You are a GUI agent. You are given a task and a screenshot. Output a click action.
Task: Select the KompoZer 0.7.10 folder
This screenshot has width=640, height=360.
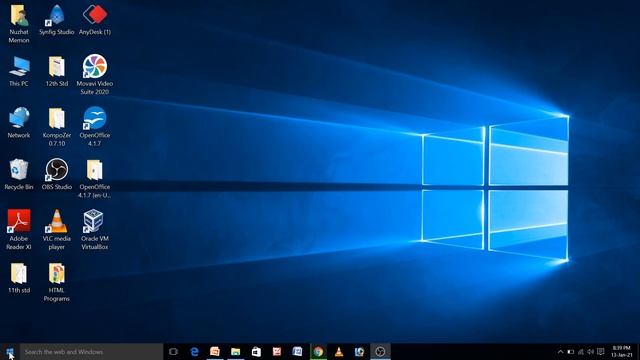pos(57,127)
